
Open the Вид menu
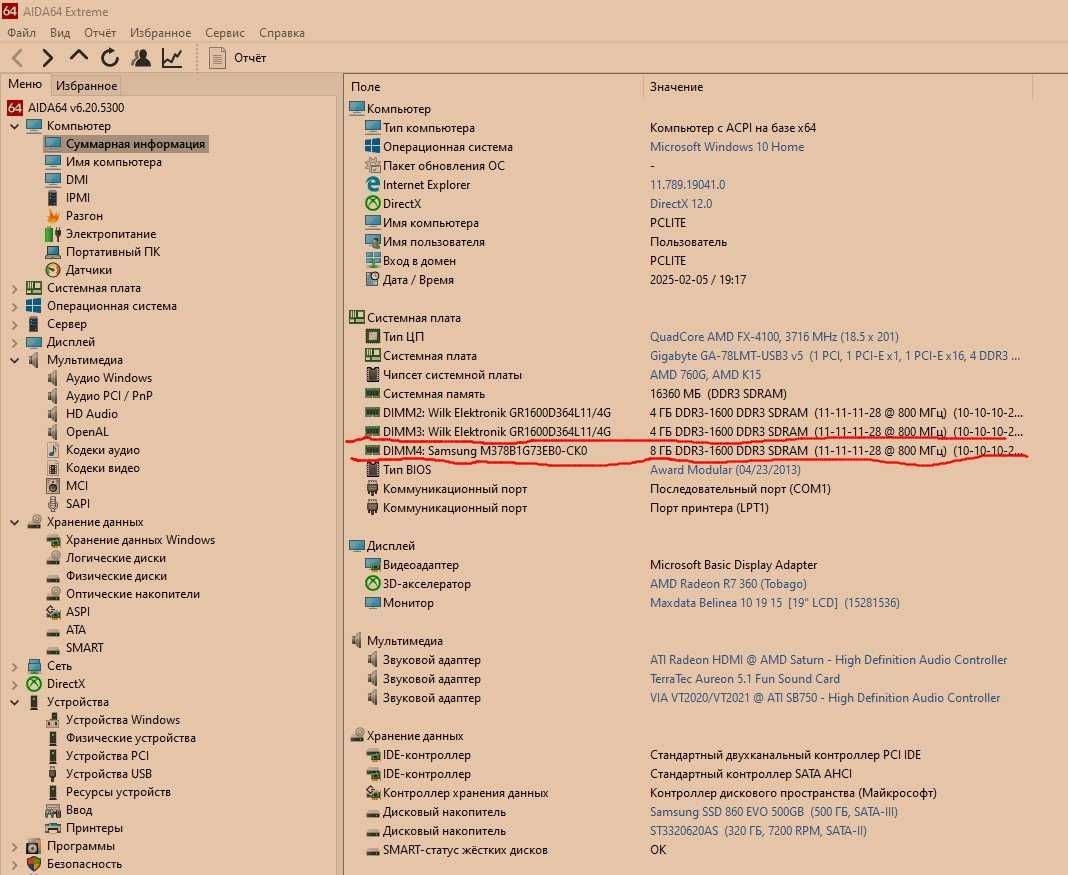point(60,33)
